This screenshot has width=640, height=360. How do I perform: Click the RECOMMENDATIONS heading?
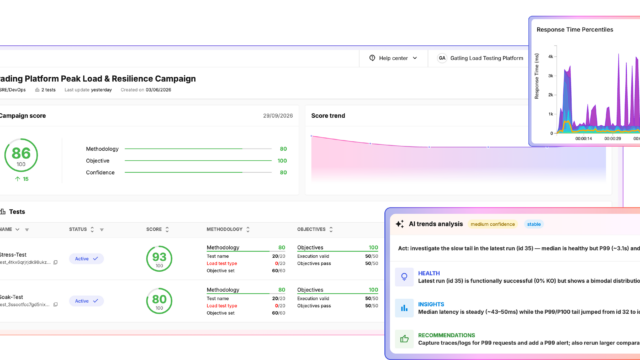click(447, 335)
